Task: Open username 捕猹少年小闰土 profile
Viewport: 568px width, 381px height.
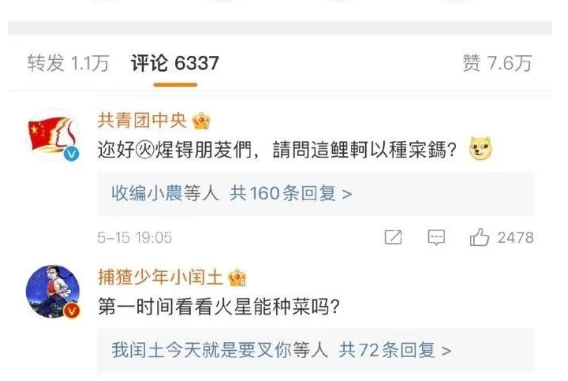Action: point(160,278)
